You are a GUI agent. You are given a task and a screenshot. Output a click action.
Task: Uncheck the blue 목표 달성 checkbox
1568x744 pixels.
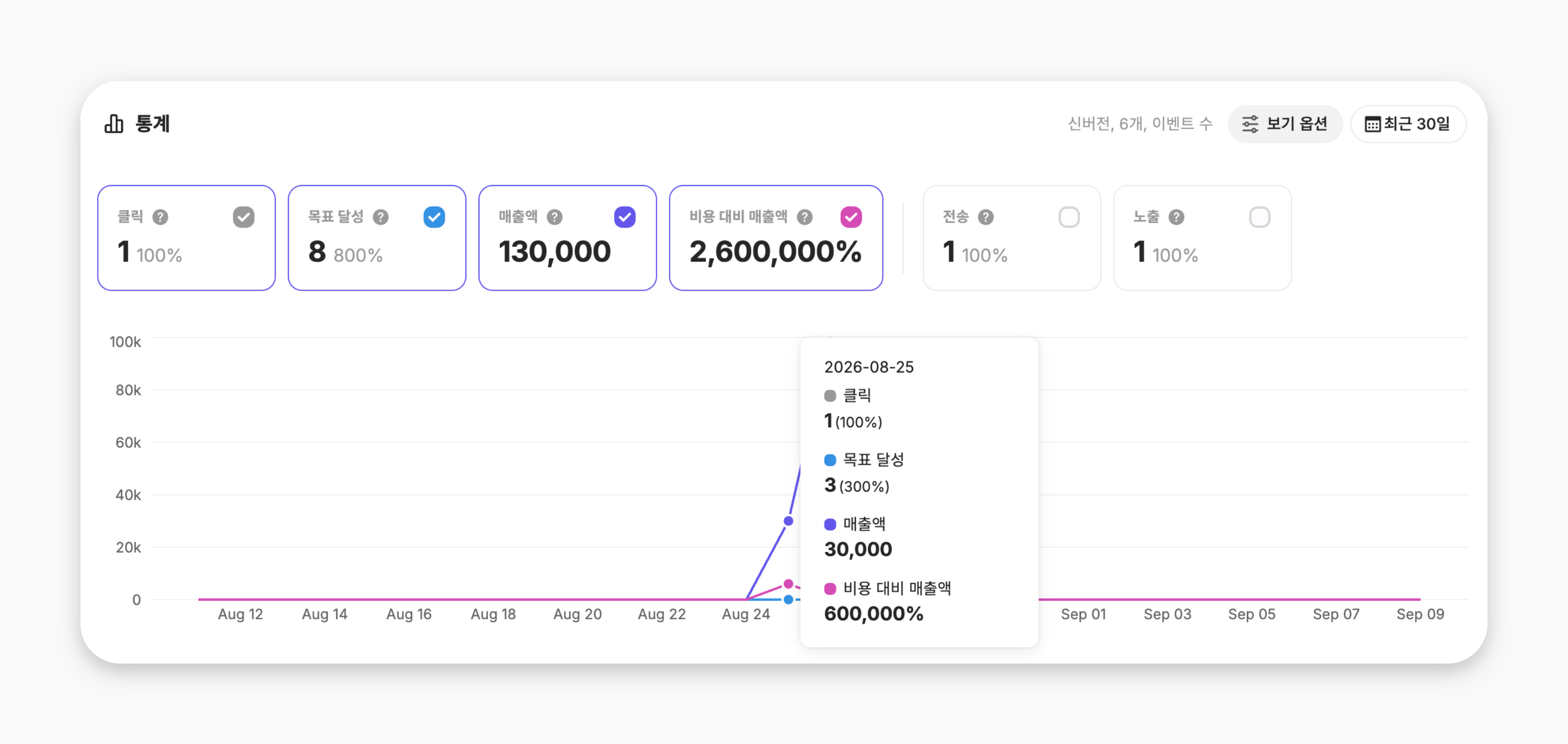[434, 217]
